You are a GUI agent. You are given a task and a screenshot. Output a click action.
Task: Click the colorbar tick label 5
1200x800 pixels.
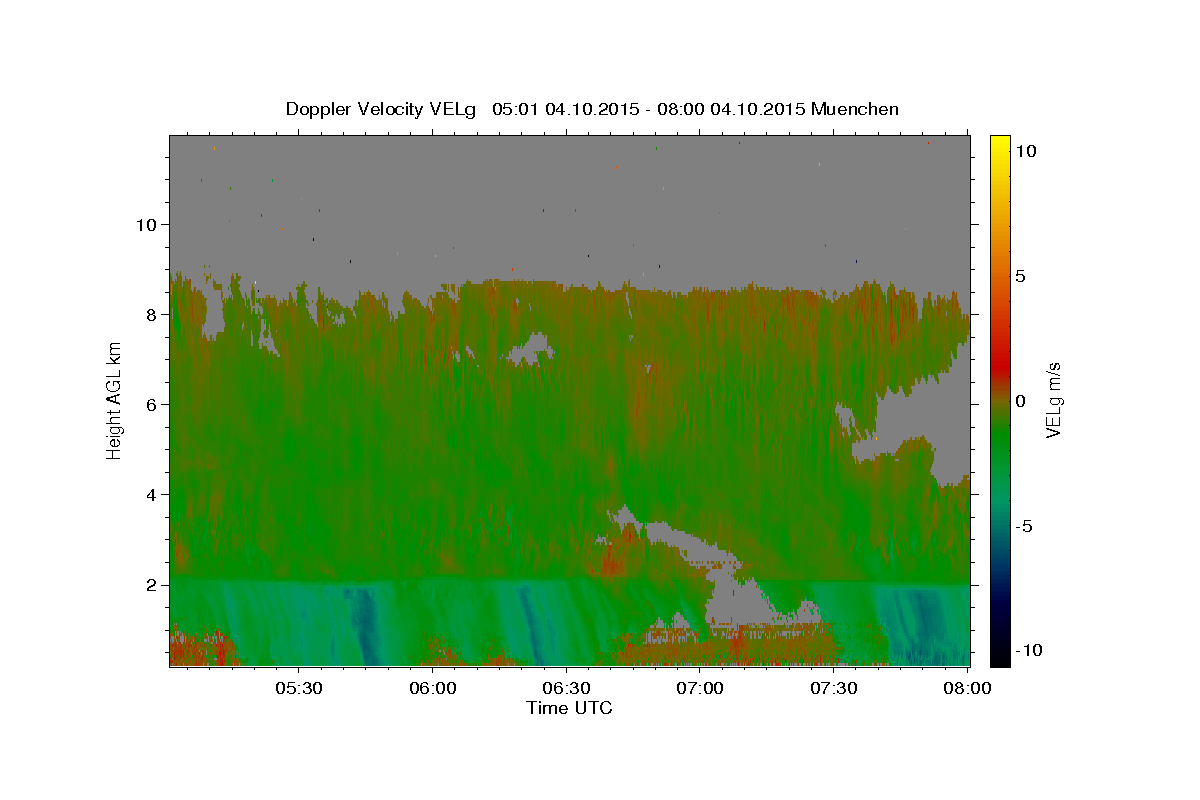click(1020, 276)
